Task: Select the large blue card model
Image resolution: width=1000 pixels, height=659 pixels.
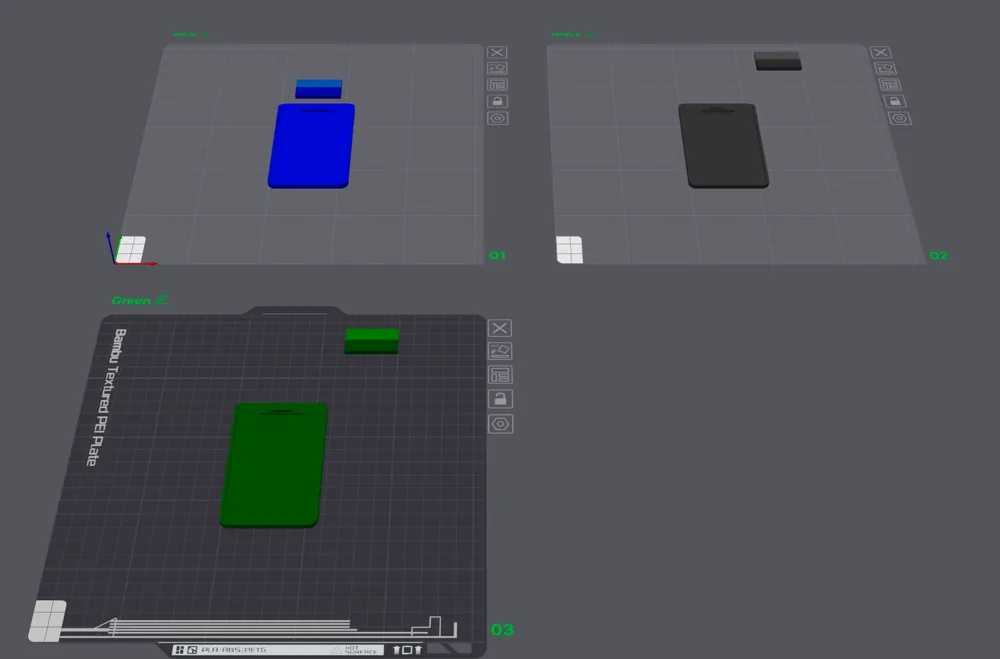Action: pyautogui.click(x=311, y=146)
